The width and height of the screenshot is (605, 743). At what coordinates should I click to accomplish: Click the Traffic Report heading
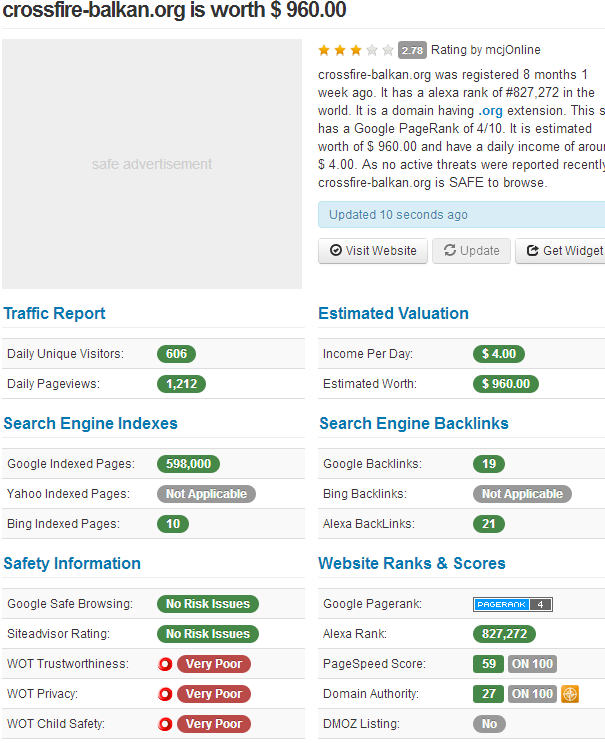(x=54, y=313)
